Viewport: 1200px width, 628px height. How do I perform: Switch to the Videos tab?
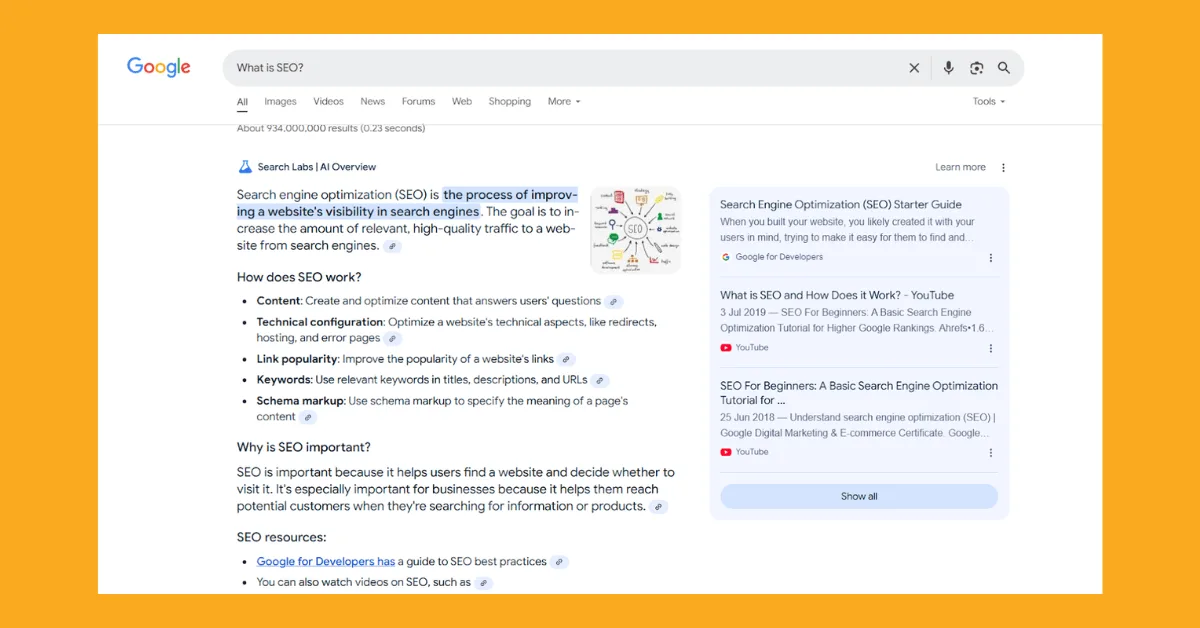(x=328, y=101)
